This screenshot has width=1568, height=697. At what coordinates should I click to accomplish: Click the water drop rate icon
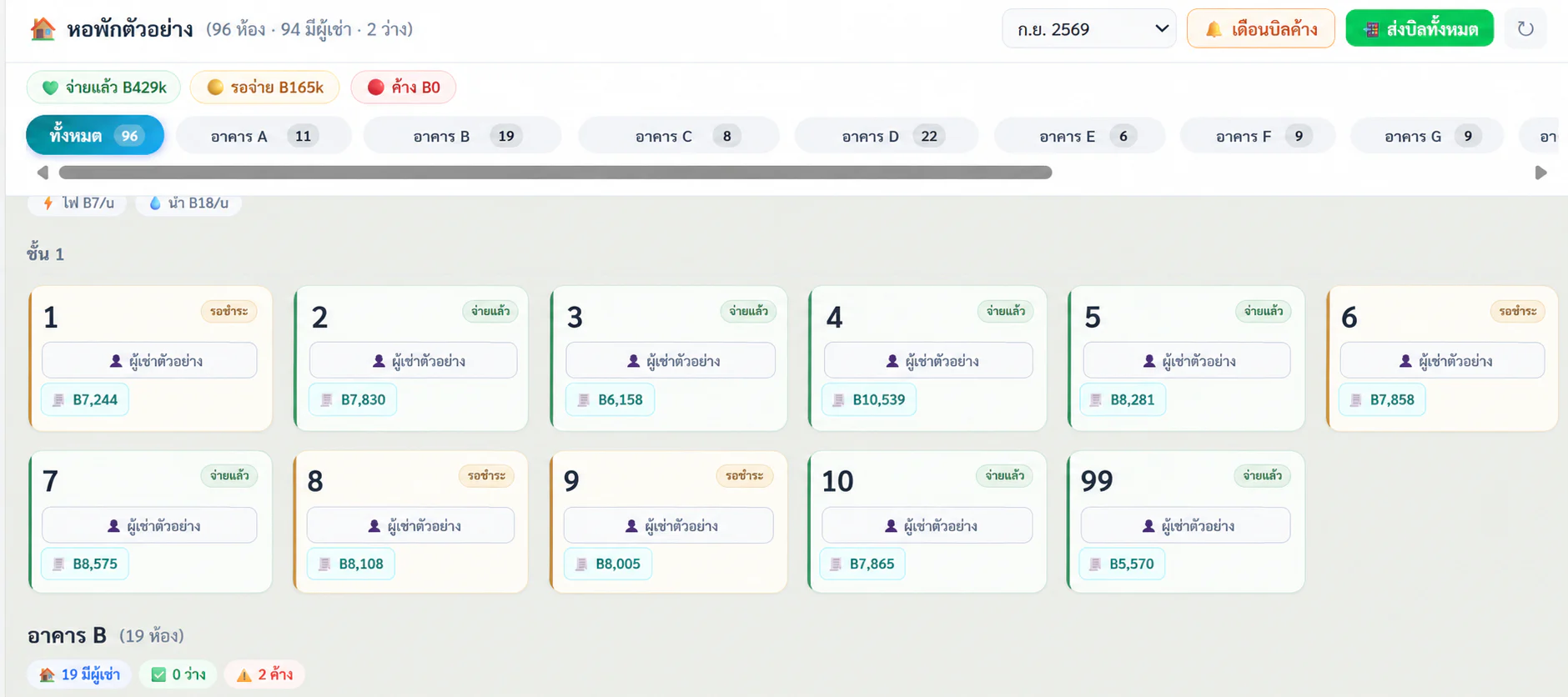click(x=154, y=203)
